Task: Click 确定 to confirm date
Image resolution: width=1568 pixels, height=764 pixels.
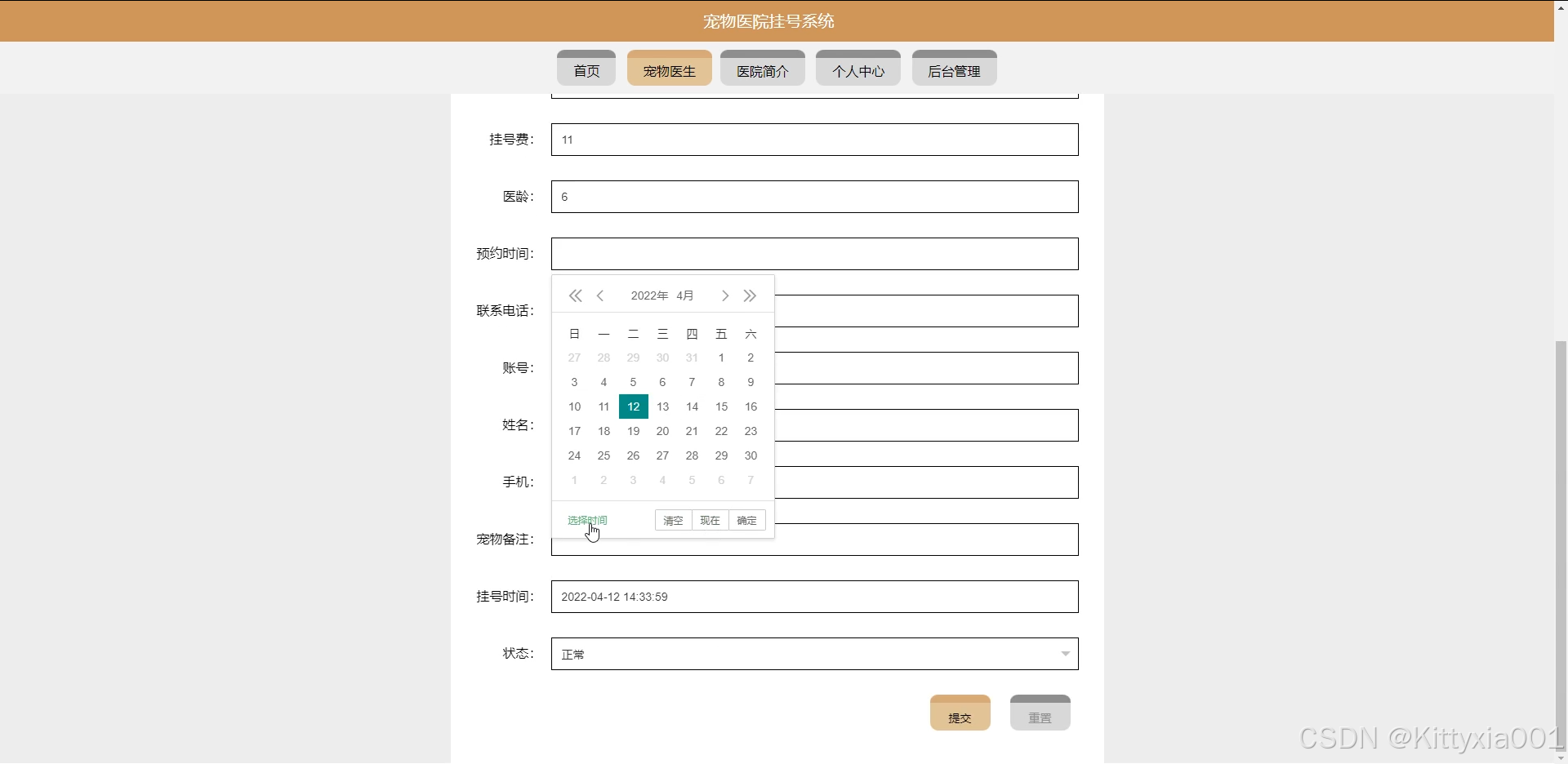Action: (x=746, y=521)
